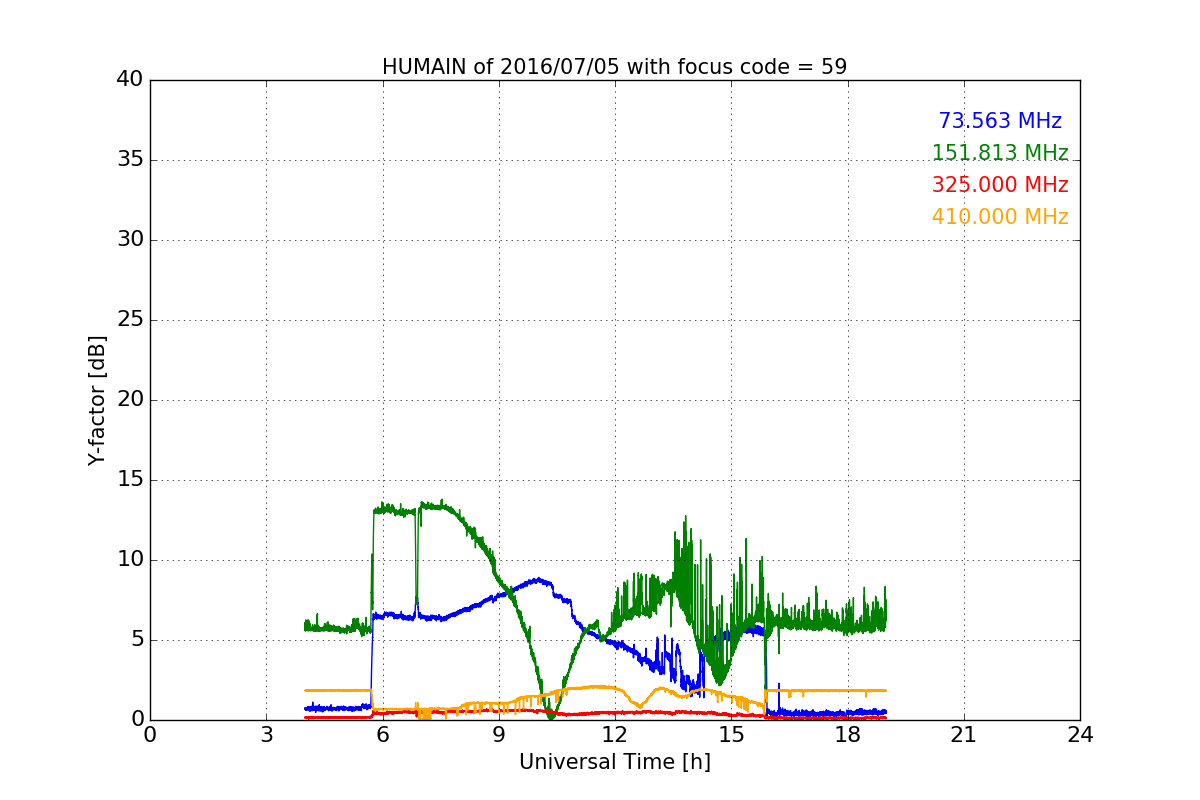This screenshot has width=1200, height=800.
Task: Click the y-axis tick label '35'
Action: pos(130,160)
